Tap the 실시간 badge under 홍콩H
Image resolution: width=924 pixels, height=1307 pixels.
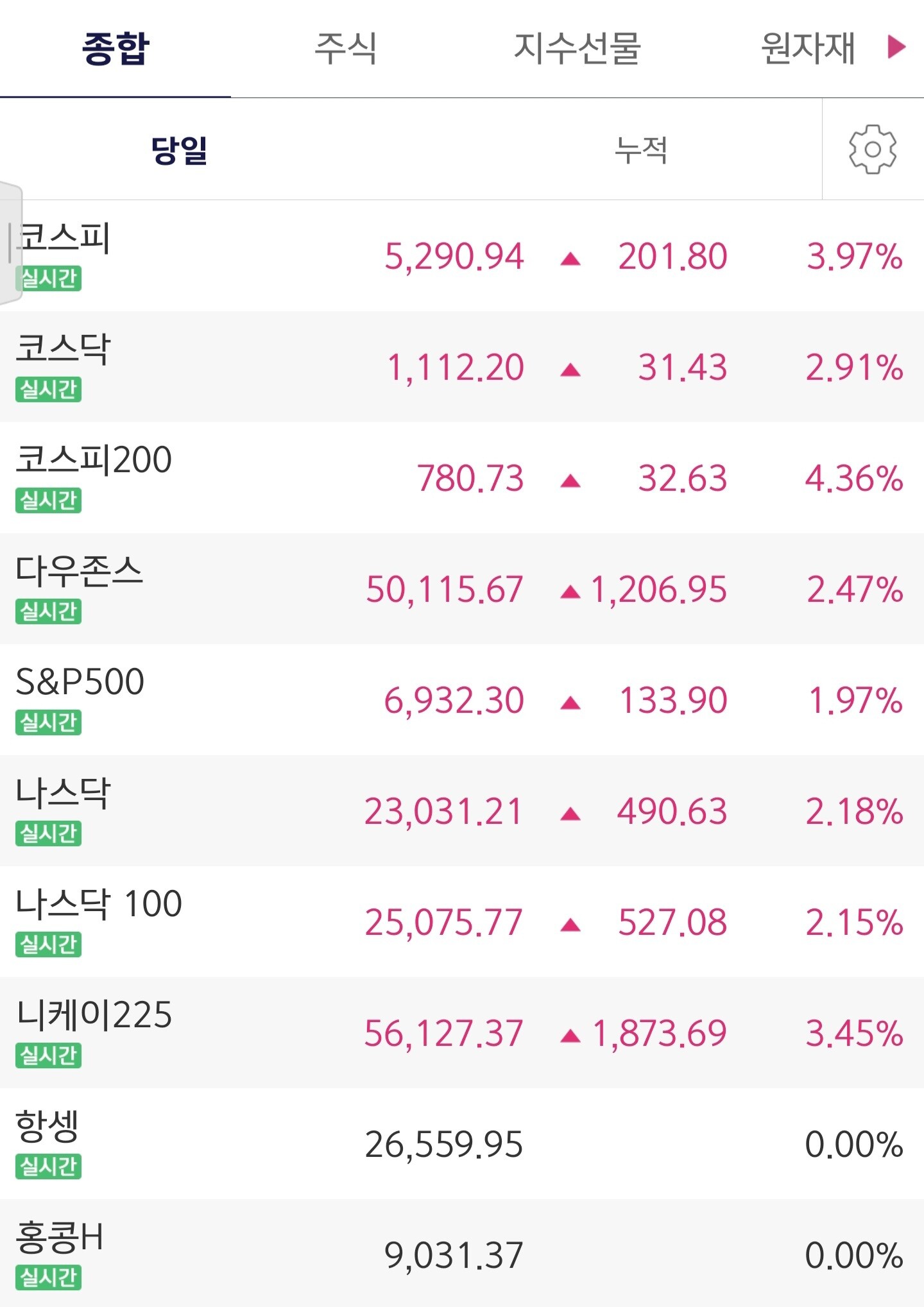[49, 1277]
